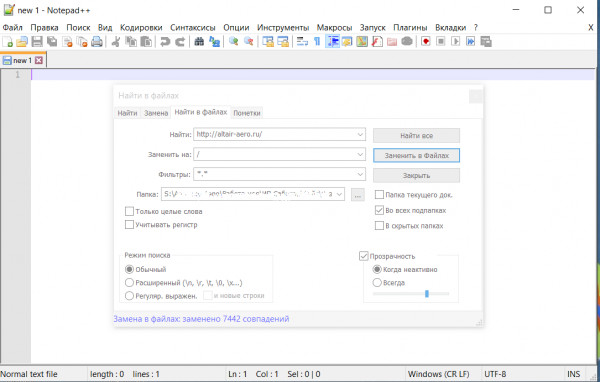
Task: Click the 'Заменить в Файлах' button
Action: (x=416, y=155)
